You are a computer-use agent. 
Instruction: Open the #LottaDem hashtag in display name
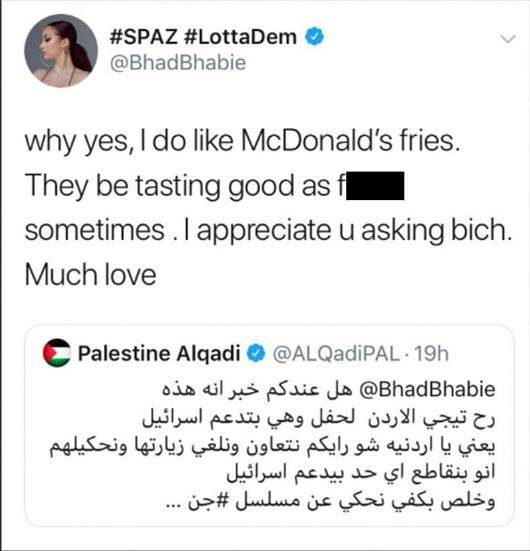tap(240, 37)
